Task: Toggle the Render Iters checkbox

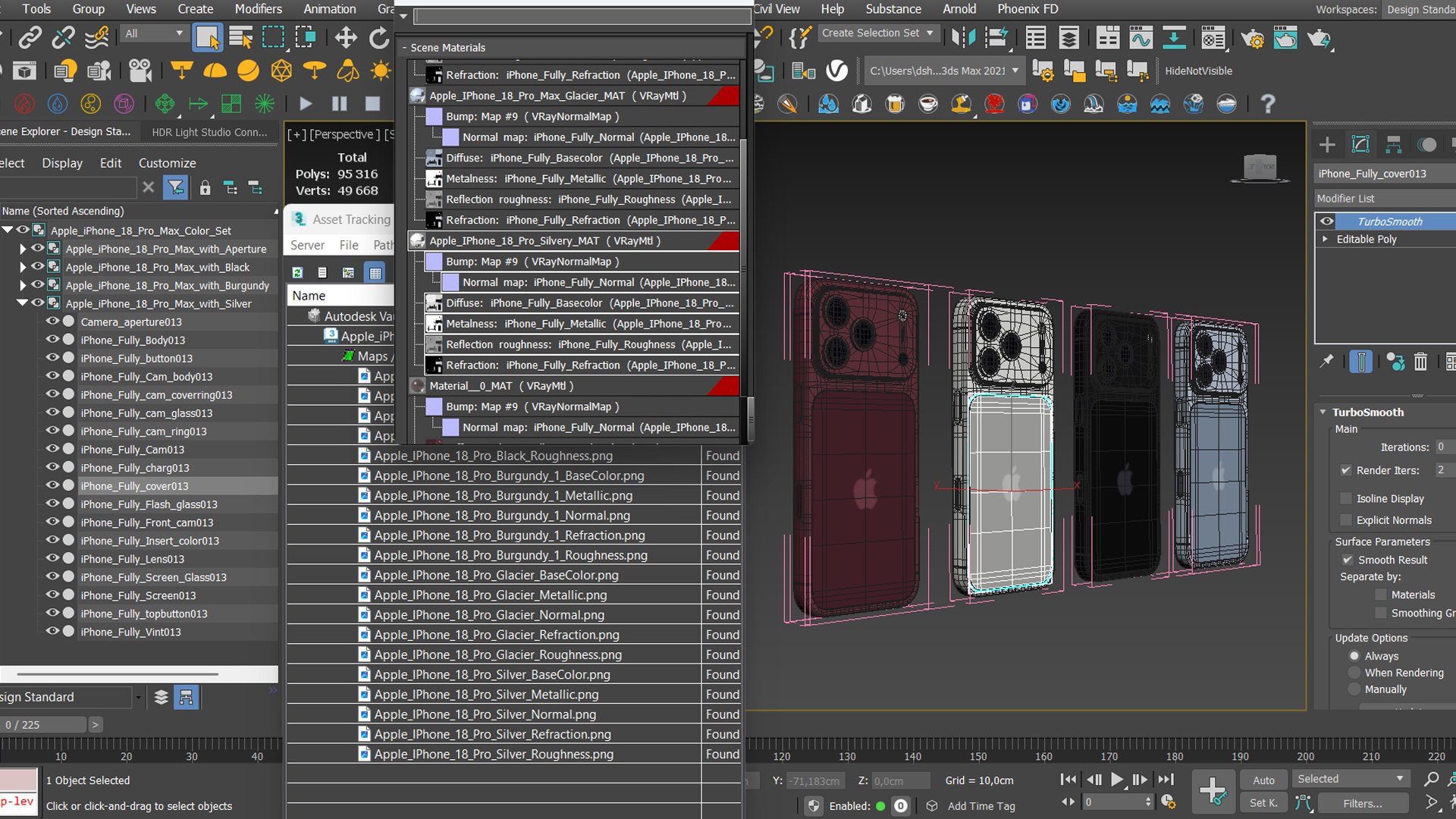Action: click(x=1346, y=470)
